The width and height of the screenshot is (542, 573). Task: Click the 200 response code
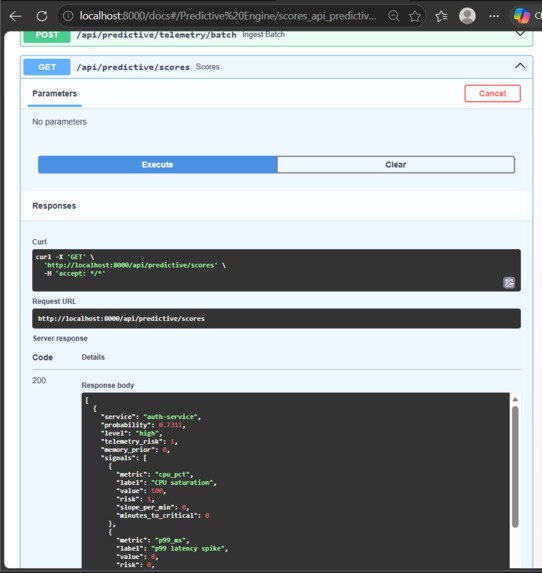(x=39, y=380)
